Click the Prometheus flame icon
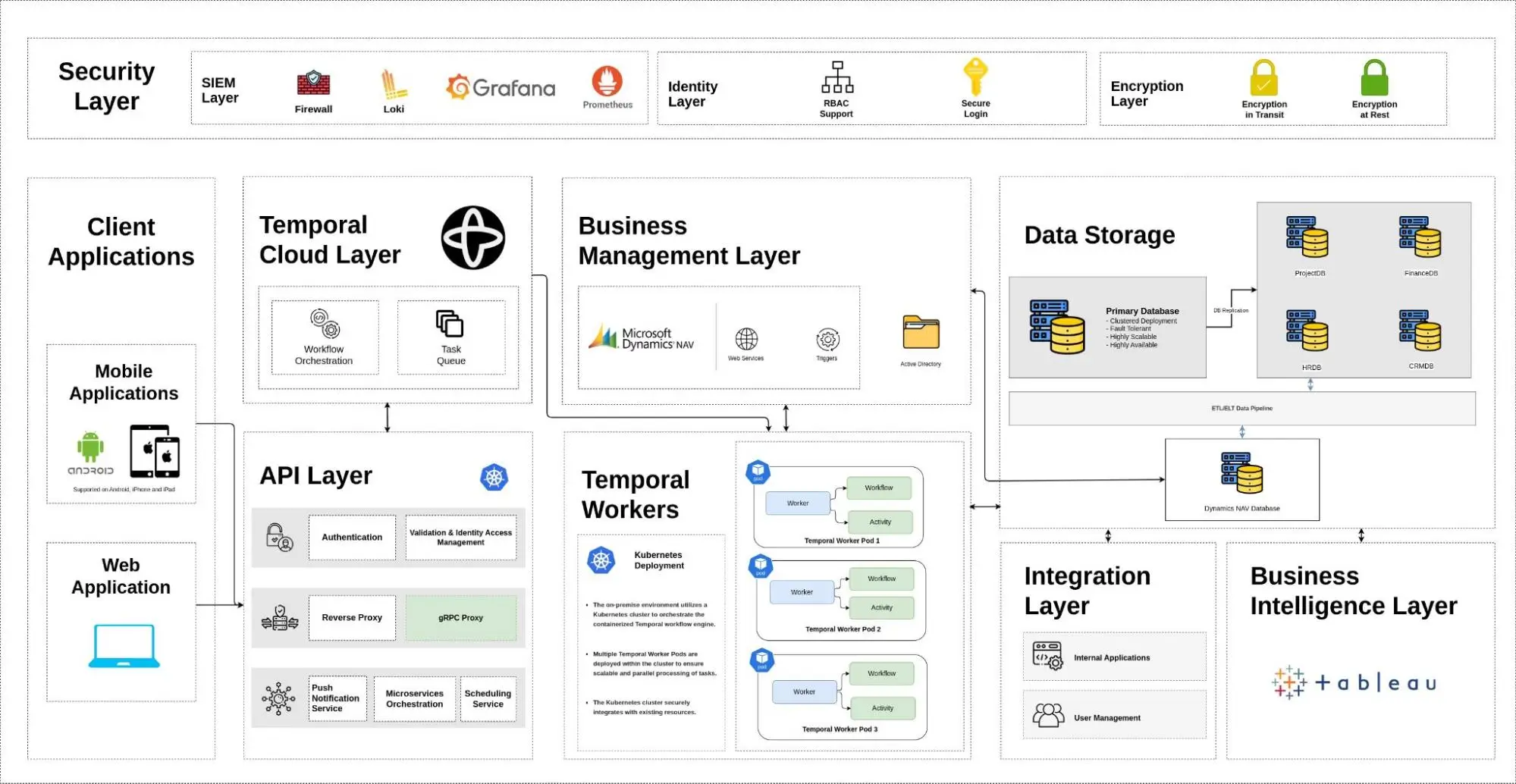Image resolution: width=1516 pixels, height=784 pixels. [607, 81]
